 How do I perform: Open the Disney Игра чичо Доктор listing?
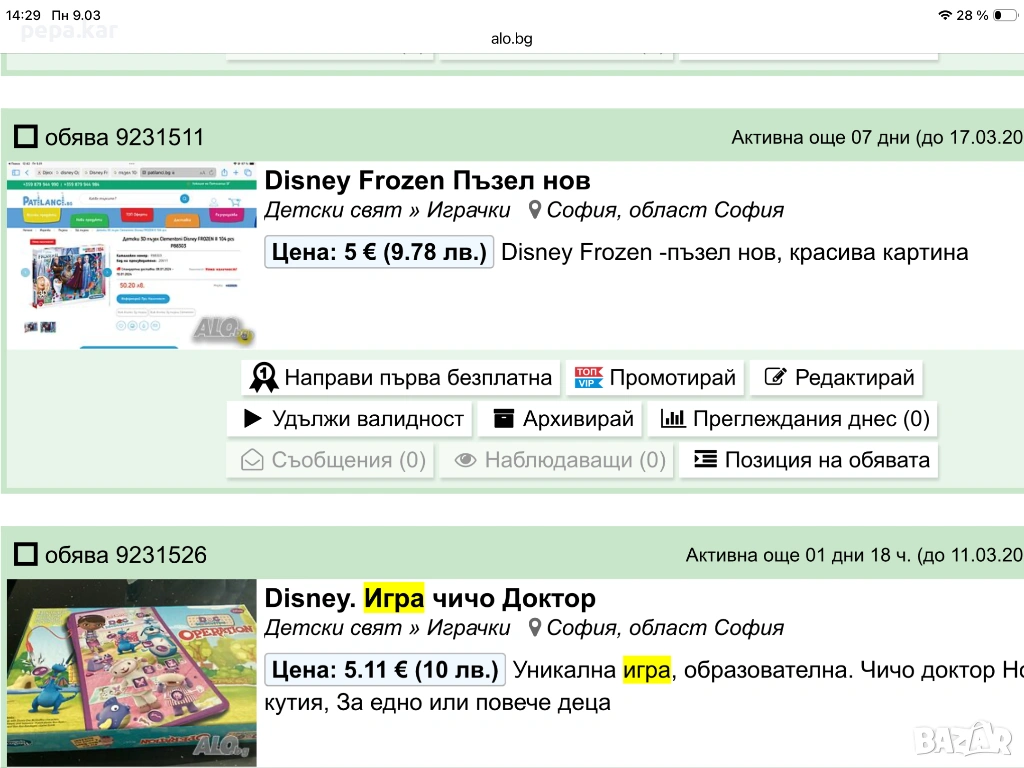(x=430, y=599)
